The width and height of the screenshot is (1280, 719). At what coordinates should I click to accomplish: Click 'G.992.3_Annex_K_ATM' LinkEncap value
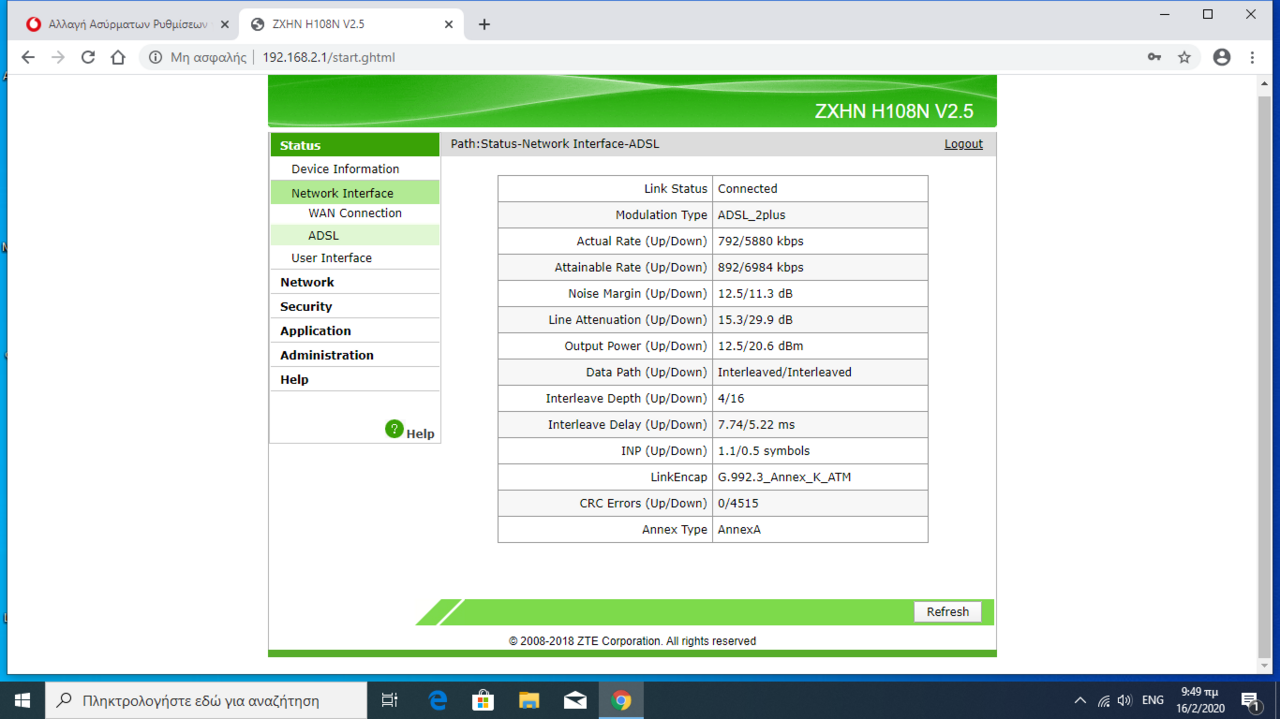point(785,477)
